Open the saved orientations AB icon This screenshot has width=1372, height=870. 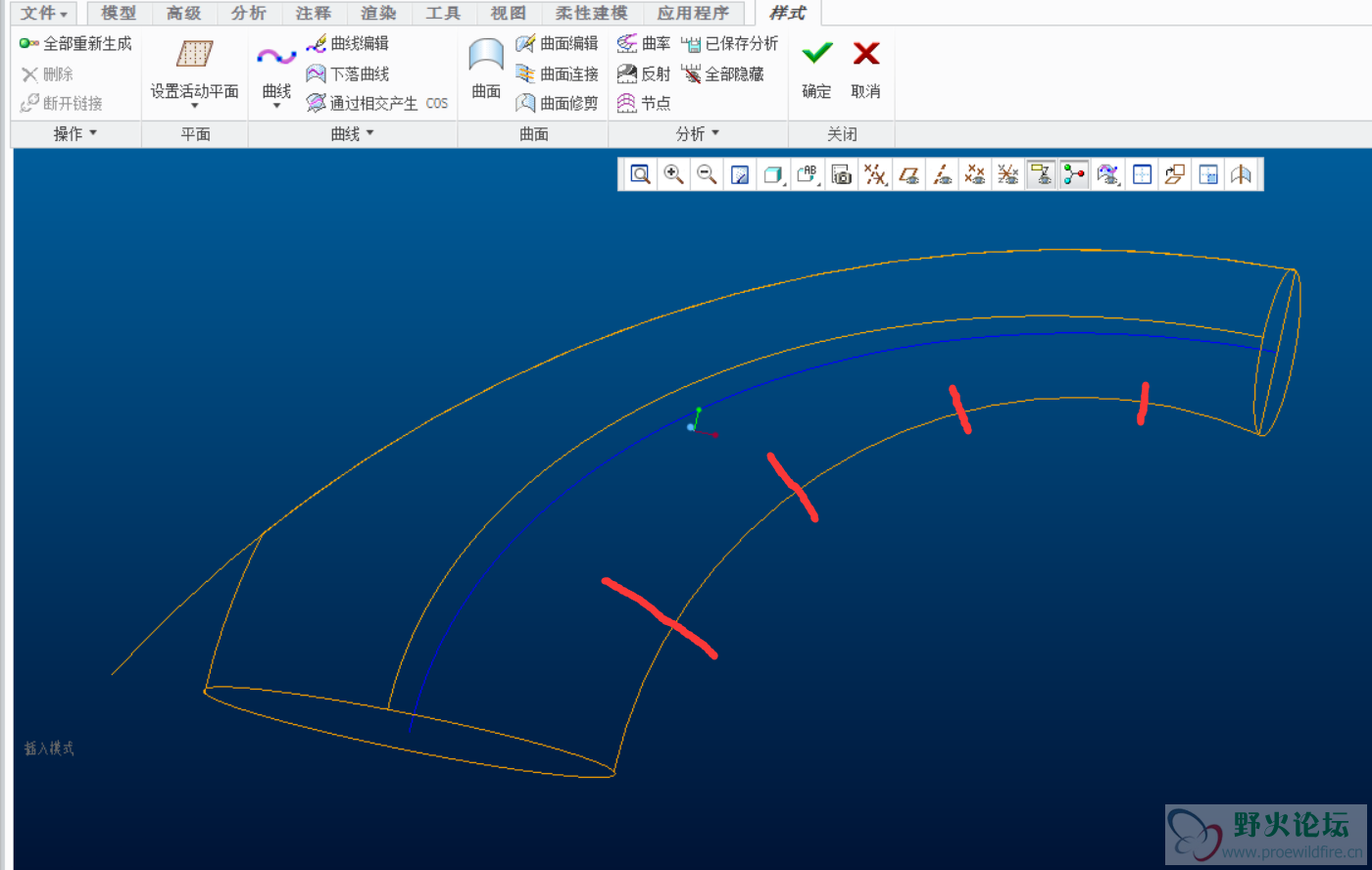[808, 174]
